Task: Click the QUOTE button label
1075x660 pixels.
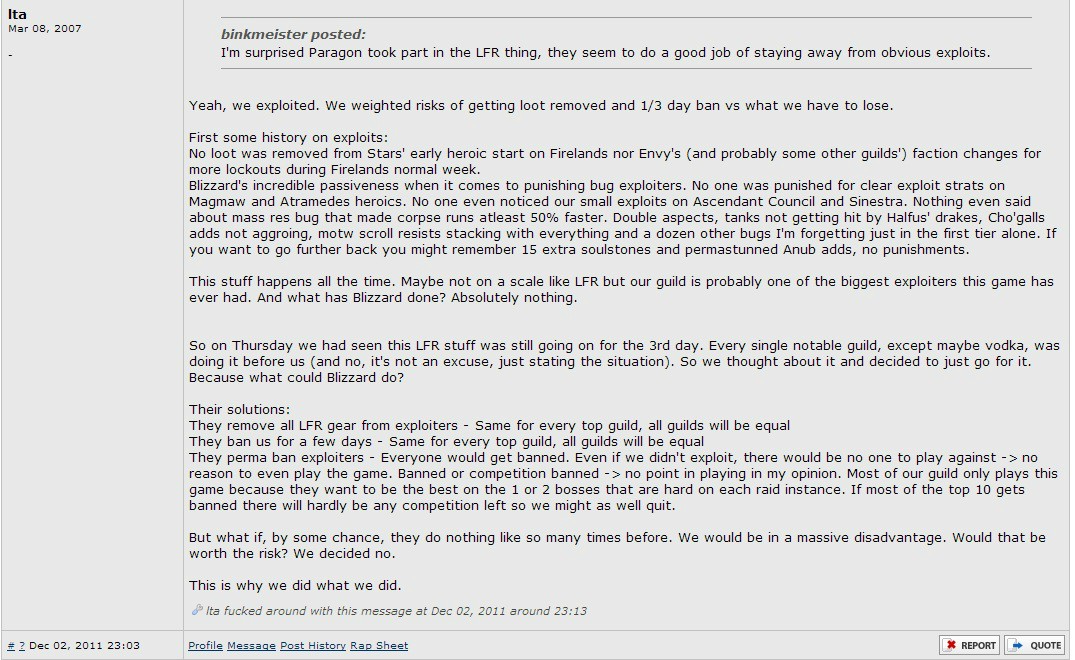Action: (1046, 645)
